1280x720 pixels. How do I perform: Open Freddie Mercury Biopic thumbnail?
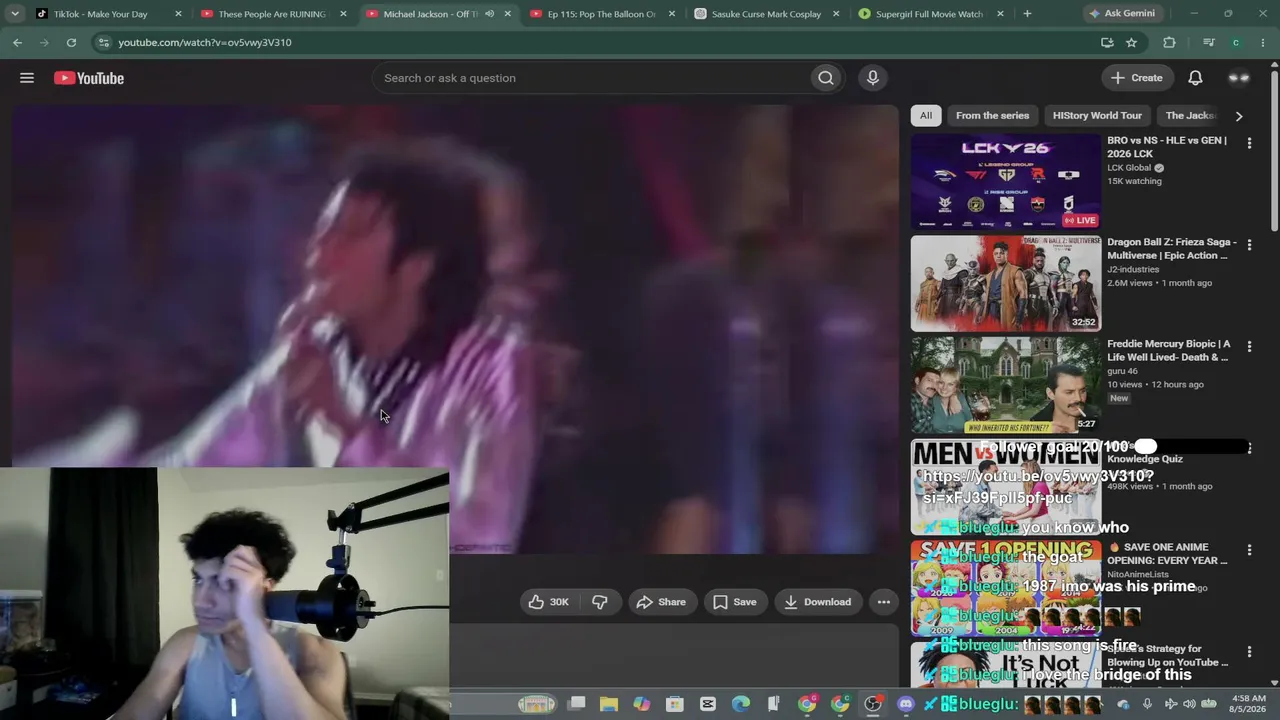click(x=1005, y=385)
